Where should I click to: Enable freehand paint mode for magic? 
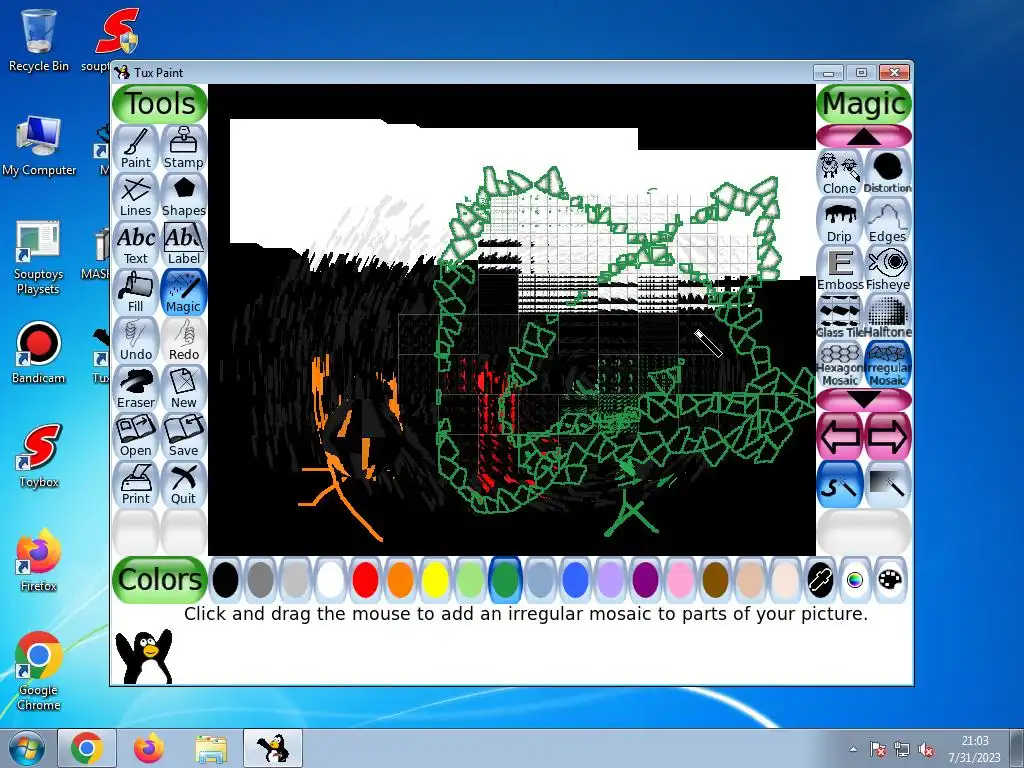click(840, 484)
